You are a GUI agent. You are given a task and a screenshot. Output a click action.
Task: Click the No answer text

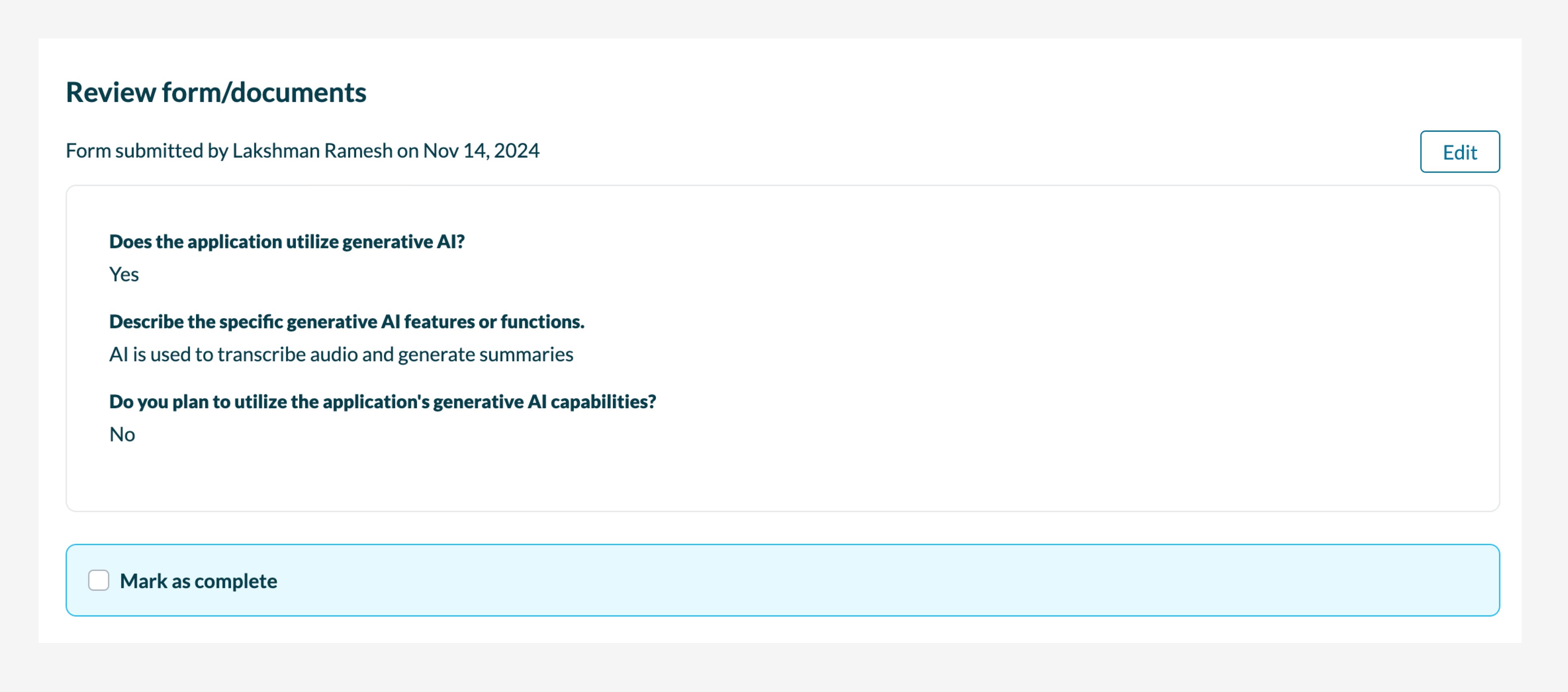pyautogui.click(x=122, y=435)
